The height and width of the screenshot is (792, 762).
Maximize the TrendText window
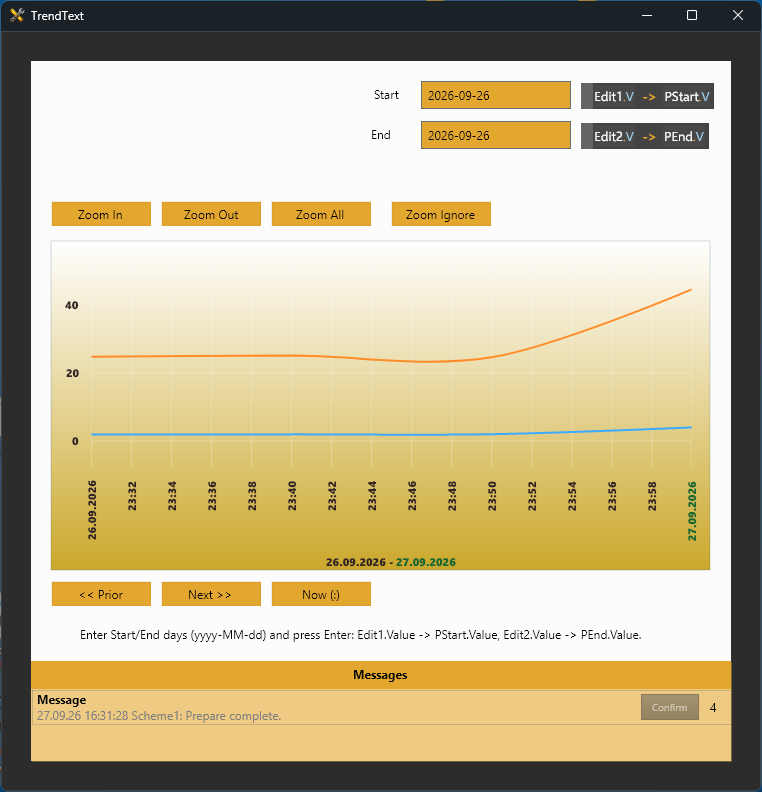tap(692, 15)
